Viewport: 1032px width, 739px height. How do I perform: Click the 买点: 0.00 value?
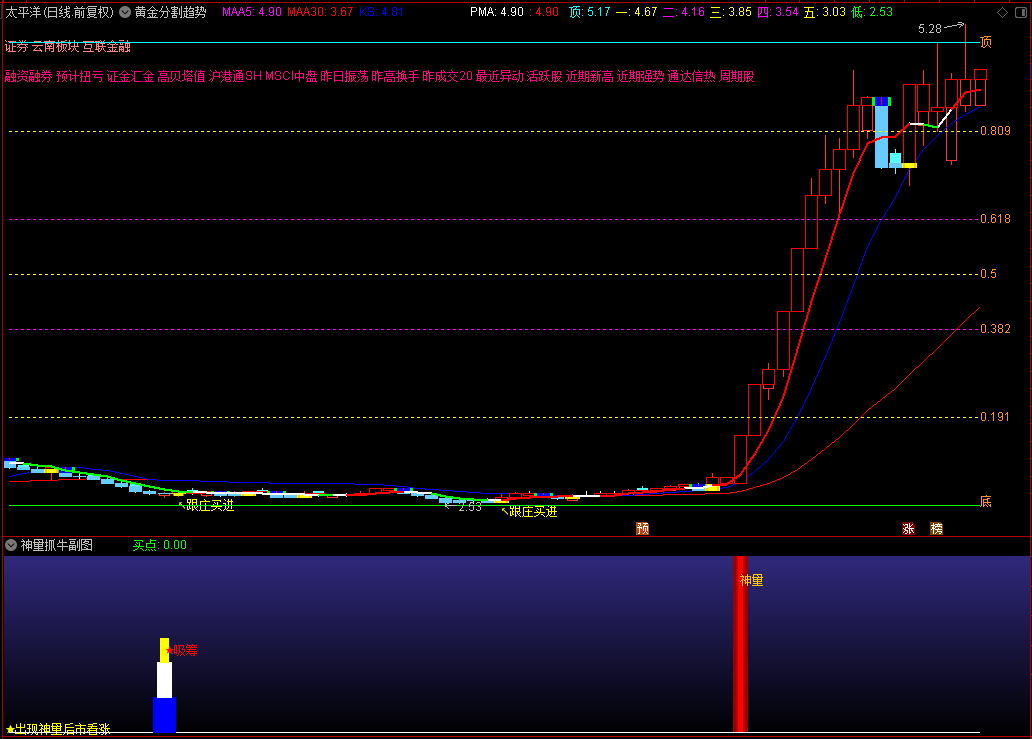click(x=160, y=545)
